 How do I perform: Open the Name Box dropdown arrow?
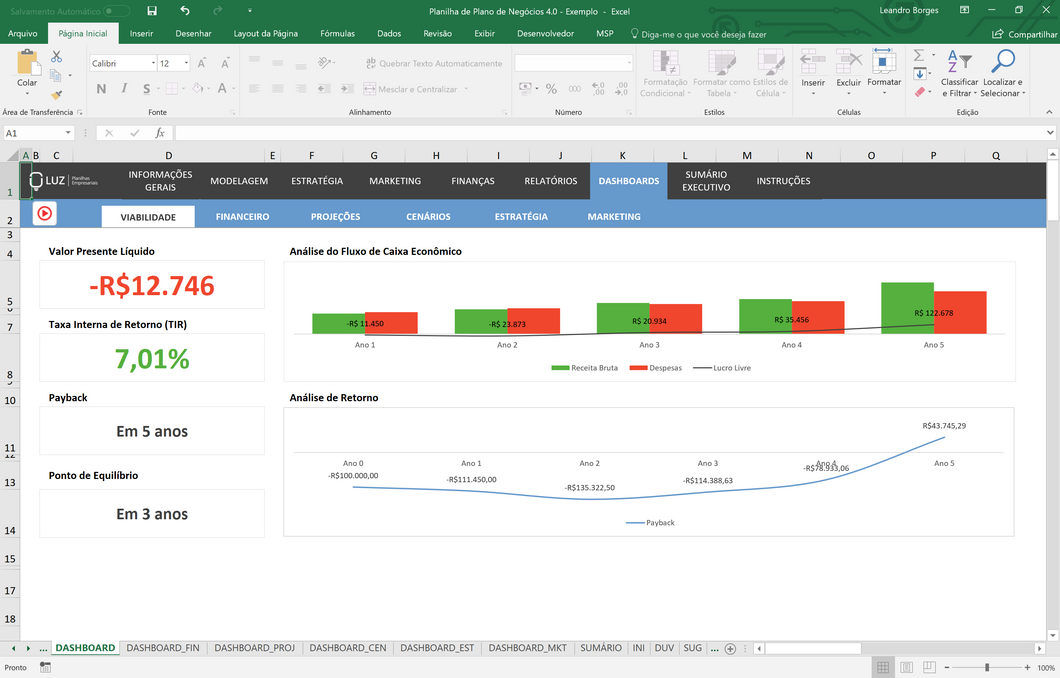click(68, 133)
